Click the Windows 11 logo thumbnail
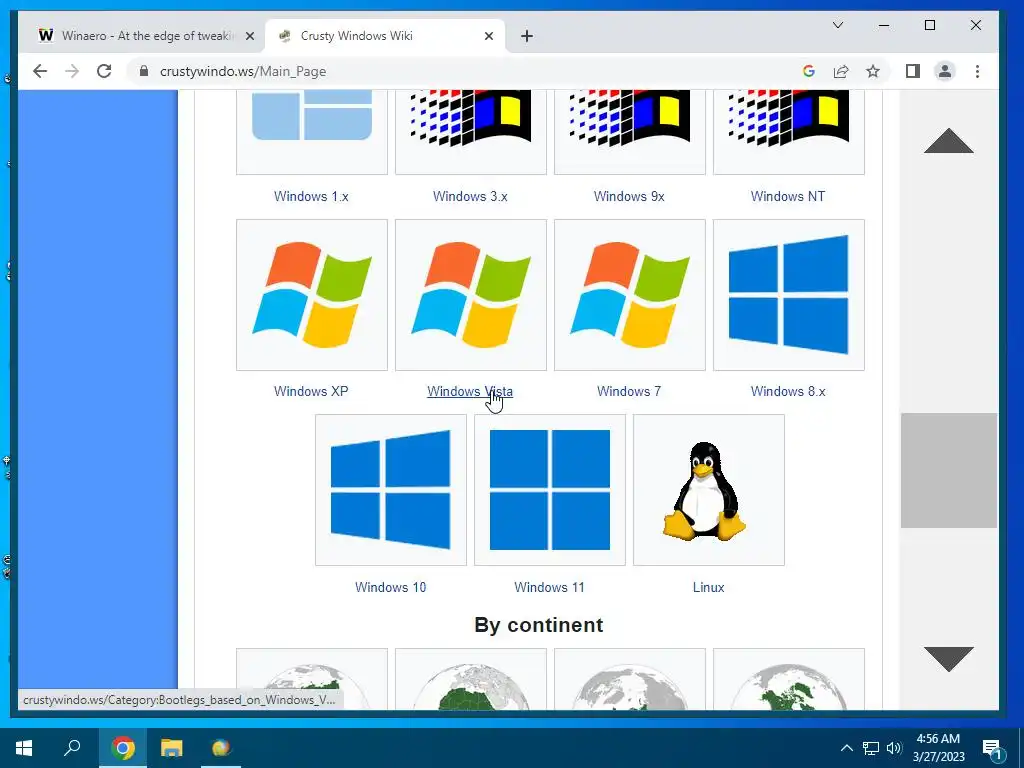The width and height of the screenshot is (1024, 768). pyautogui.click(x=549, y=490)
